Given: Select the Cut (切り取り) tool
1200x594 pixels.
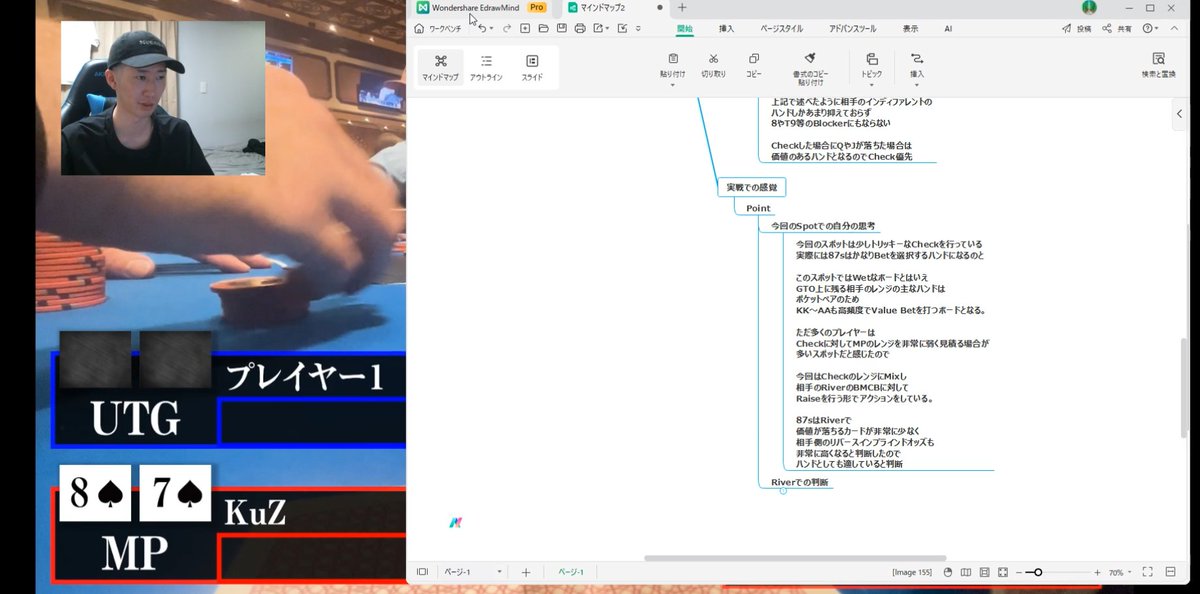Looking at the screenshot, I should (x=713, y=63).
